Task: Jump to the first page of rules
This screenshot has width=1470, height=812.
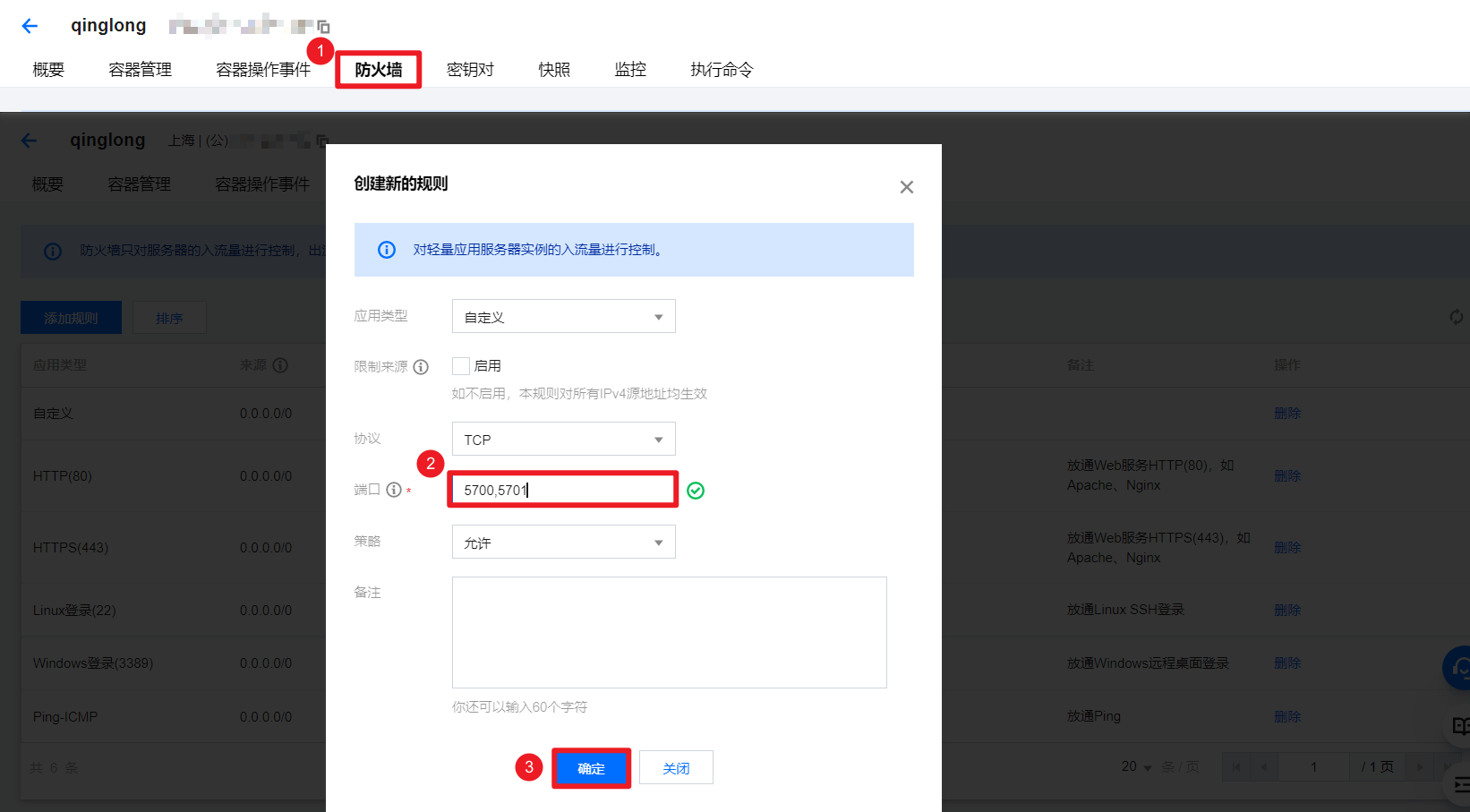Action: coord(1236,767)
